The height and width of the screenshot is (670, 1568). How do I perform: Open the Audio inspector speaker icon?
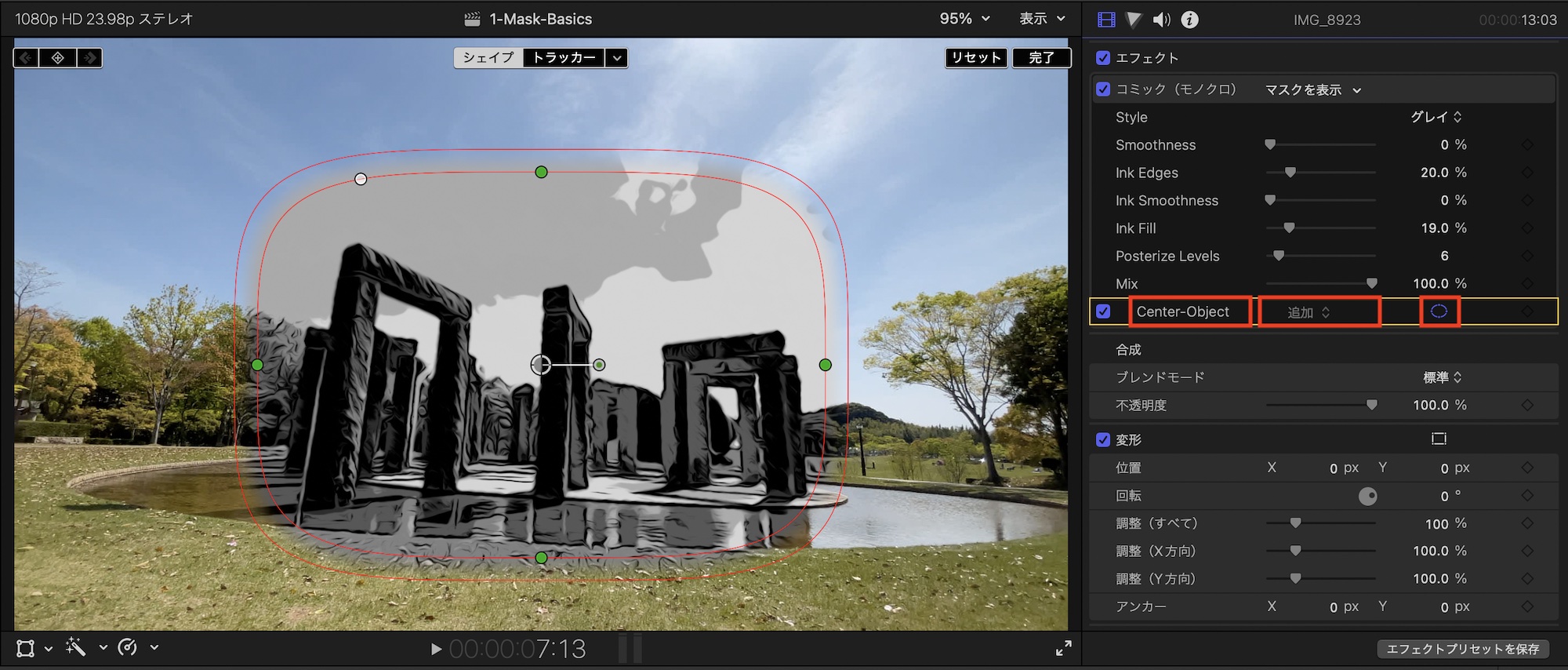click(1162, 20)
